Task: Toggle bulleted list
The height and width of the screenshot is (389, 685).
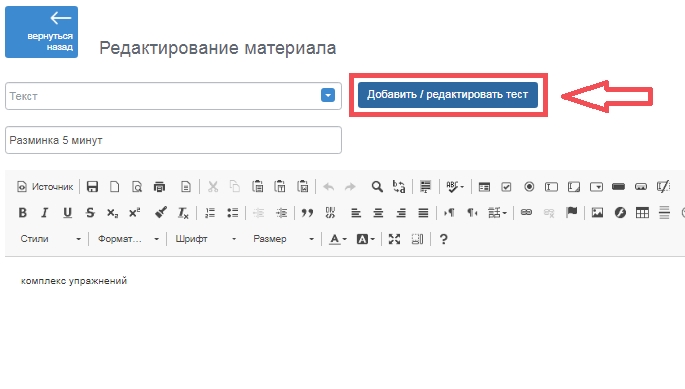Action: click(x=232, y=213)
